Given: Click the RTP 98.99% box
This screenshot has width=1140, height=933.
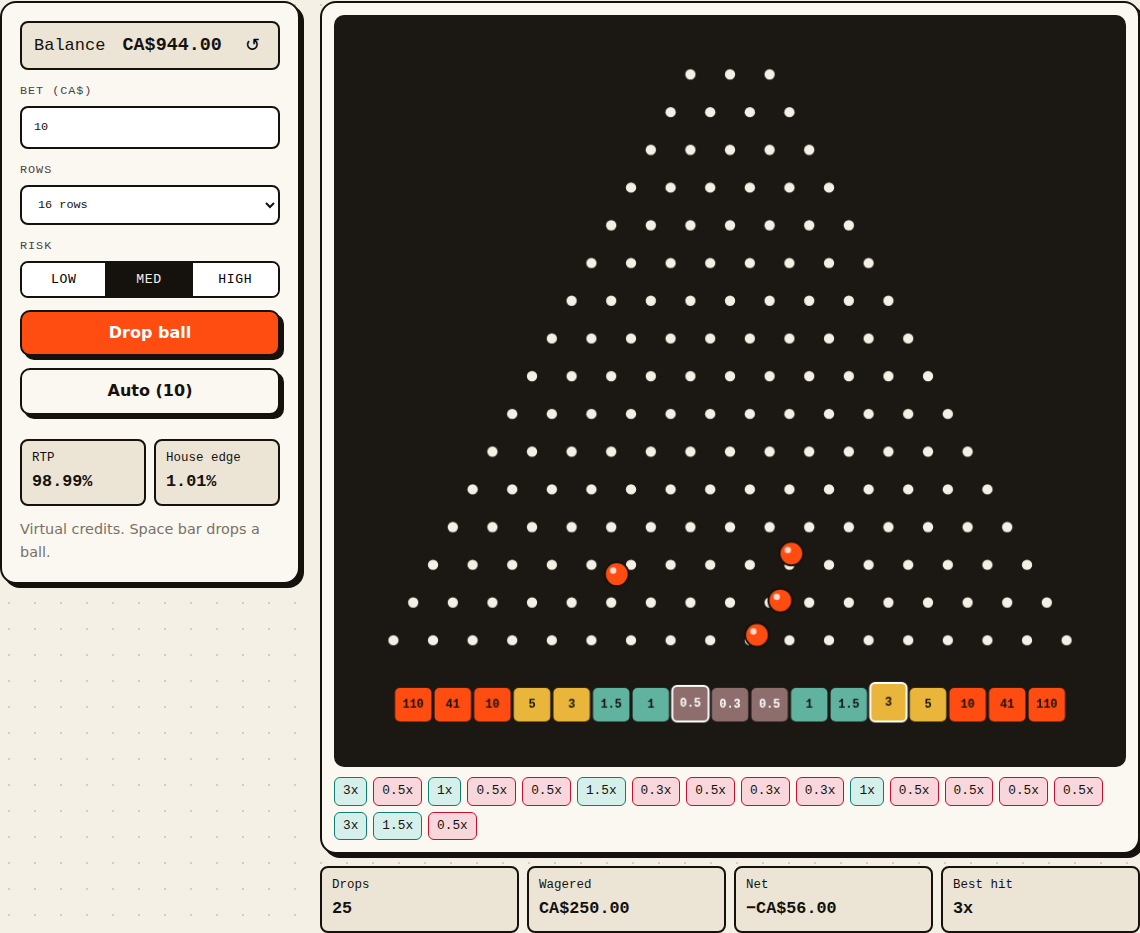Looking at the screenshot, I should coord(83,472).
